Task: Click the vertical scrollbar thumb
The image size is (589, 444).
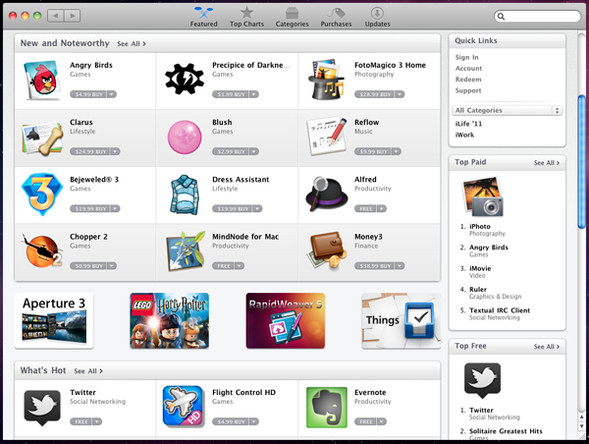Action: 581,162
